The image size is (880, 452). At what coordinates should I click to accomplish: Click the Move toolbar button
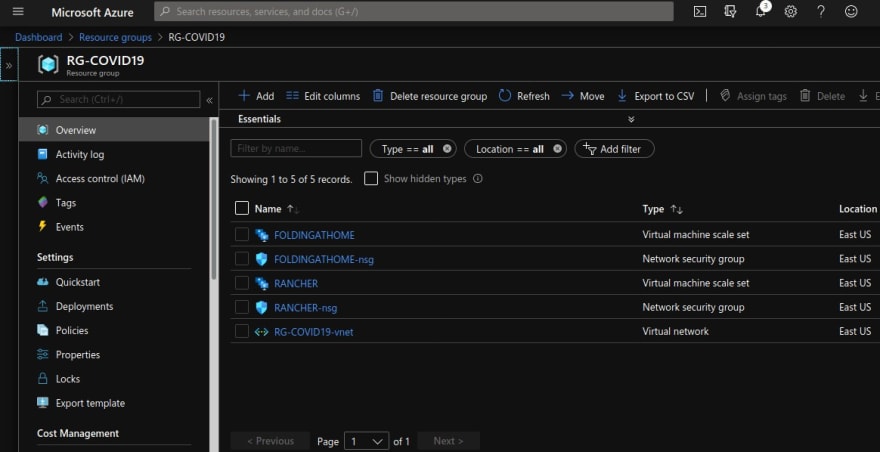click(x=583, y=96)
